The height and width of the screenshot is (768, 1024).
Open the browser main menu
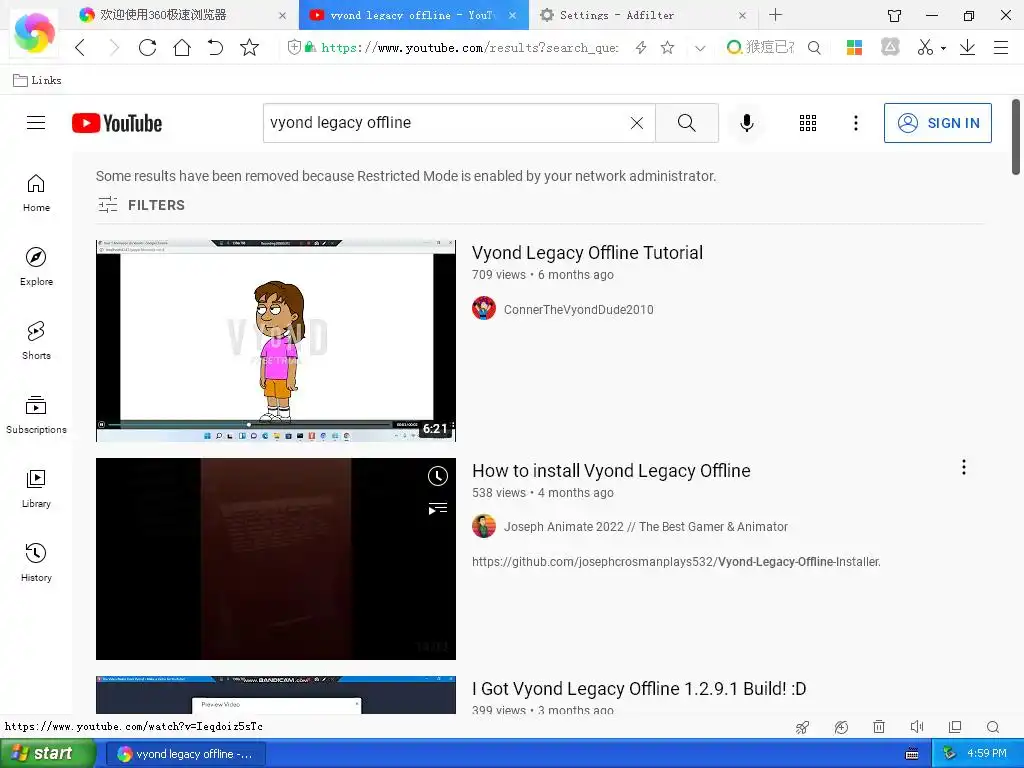point(1000,47)
